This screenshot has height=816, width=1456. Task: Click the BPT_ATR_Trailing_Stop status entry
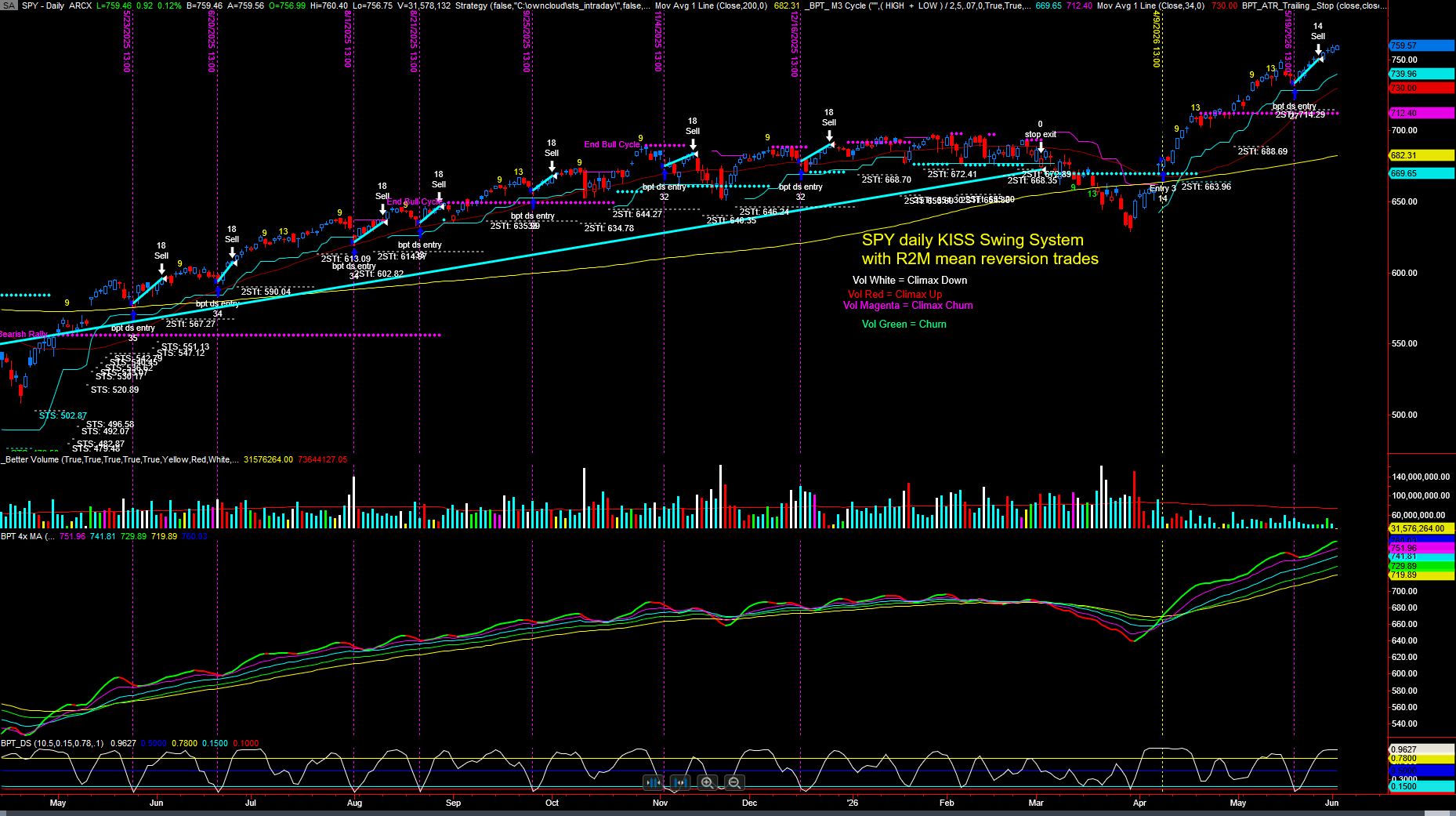click(x=1313, y=5)
